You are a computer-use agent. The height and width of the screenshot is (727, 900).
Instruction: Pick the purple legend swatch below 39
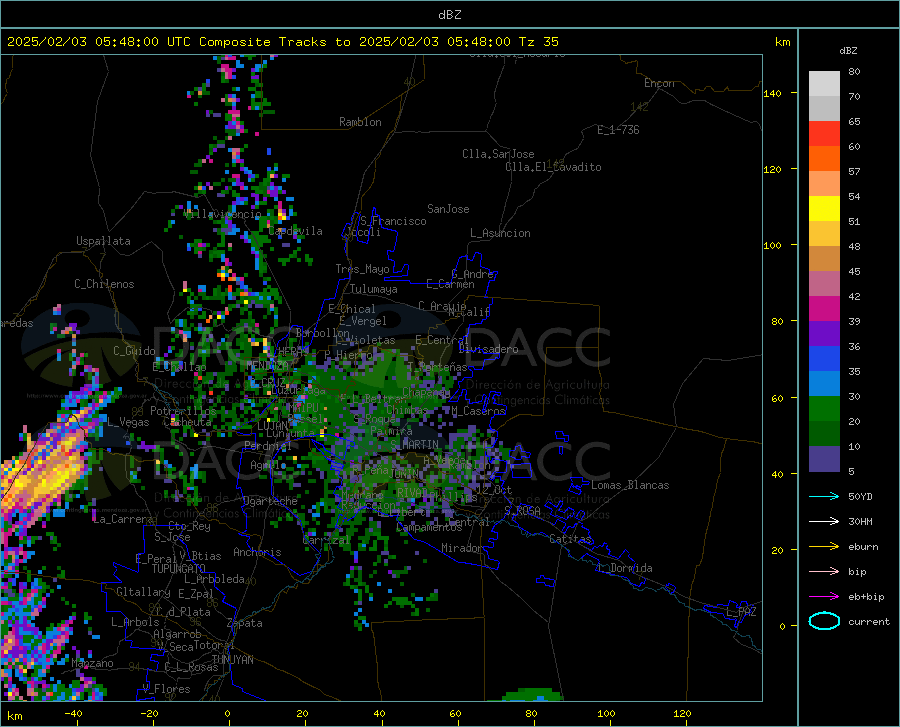pos(824,334)
